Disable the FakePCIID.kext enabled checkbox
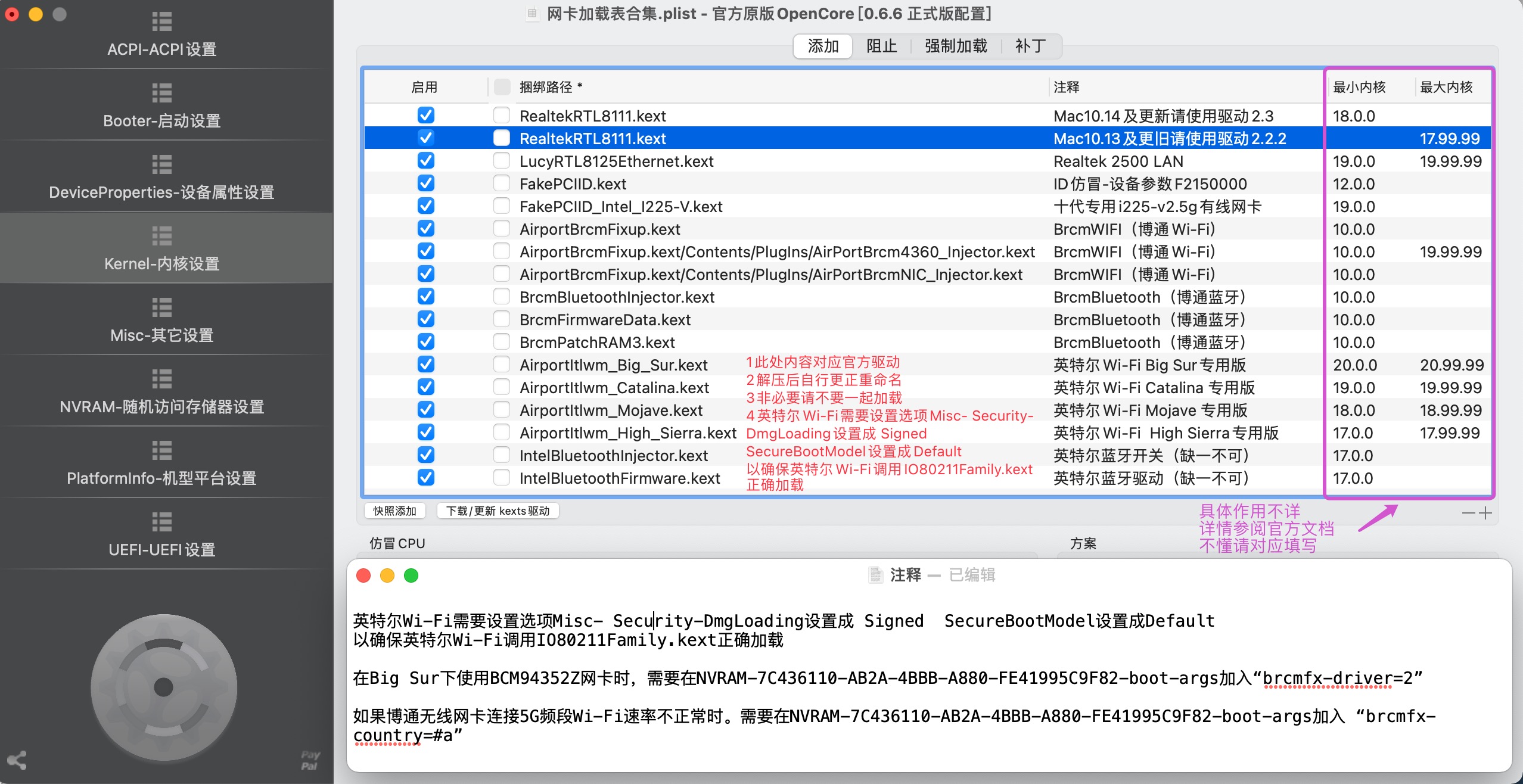Screen dimensions: 1523x784 pyautogui.click(x=426, y=183)
